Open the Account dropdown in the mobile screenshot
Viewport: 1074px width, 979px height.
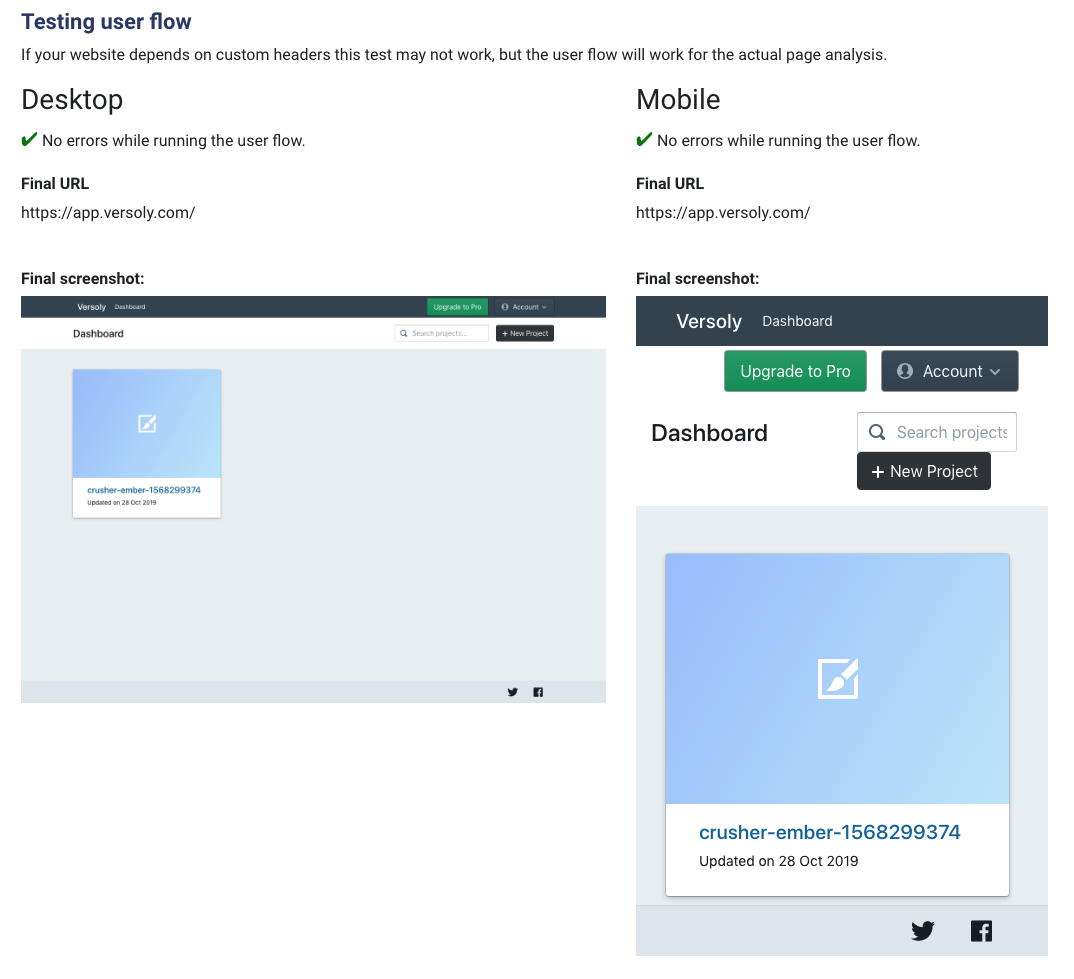[x=949, y=371]
